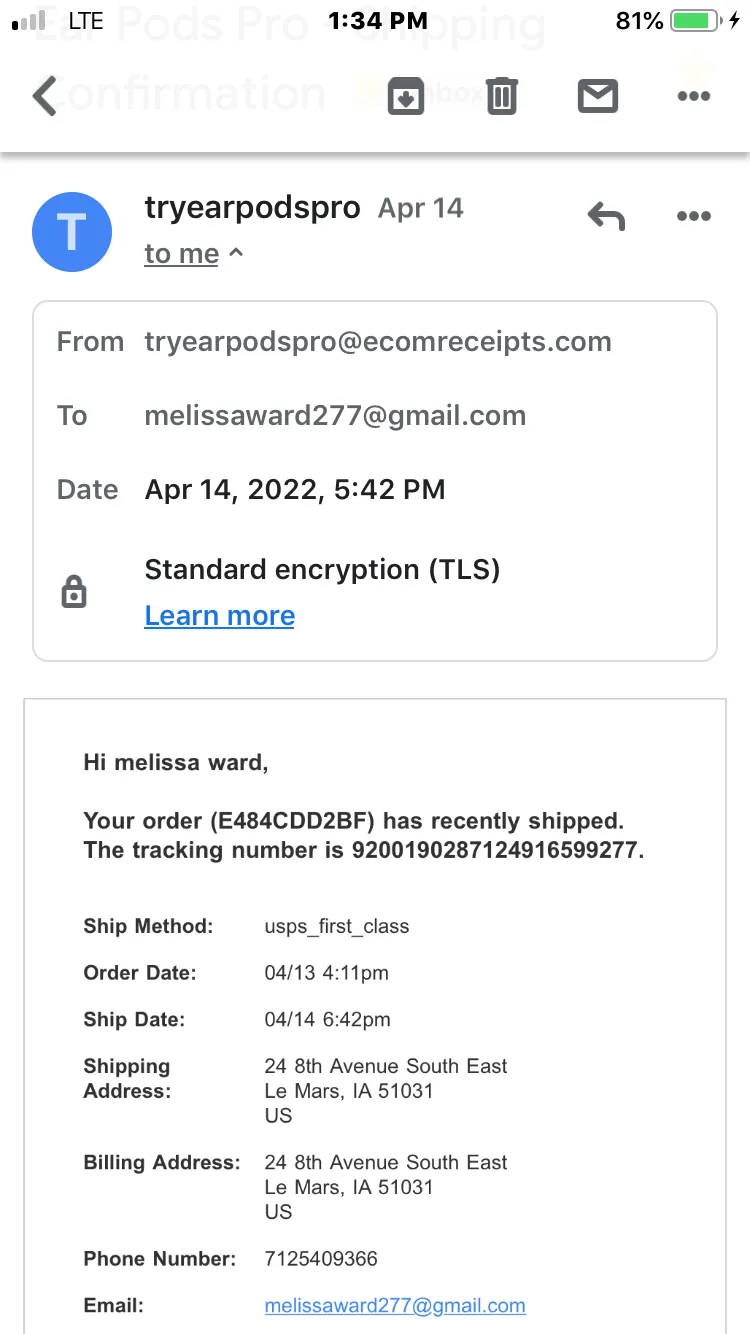Tap the To address in details card

pyautogui.click(x=335, y=416)
